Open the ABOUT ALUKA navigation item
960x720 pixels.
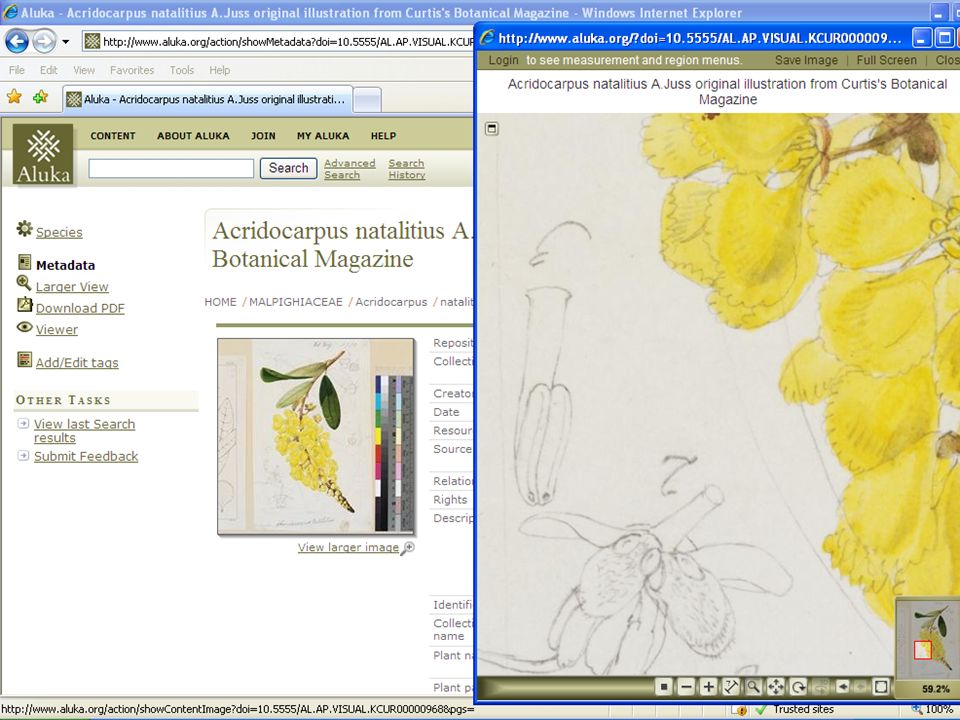coord(193,136)
